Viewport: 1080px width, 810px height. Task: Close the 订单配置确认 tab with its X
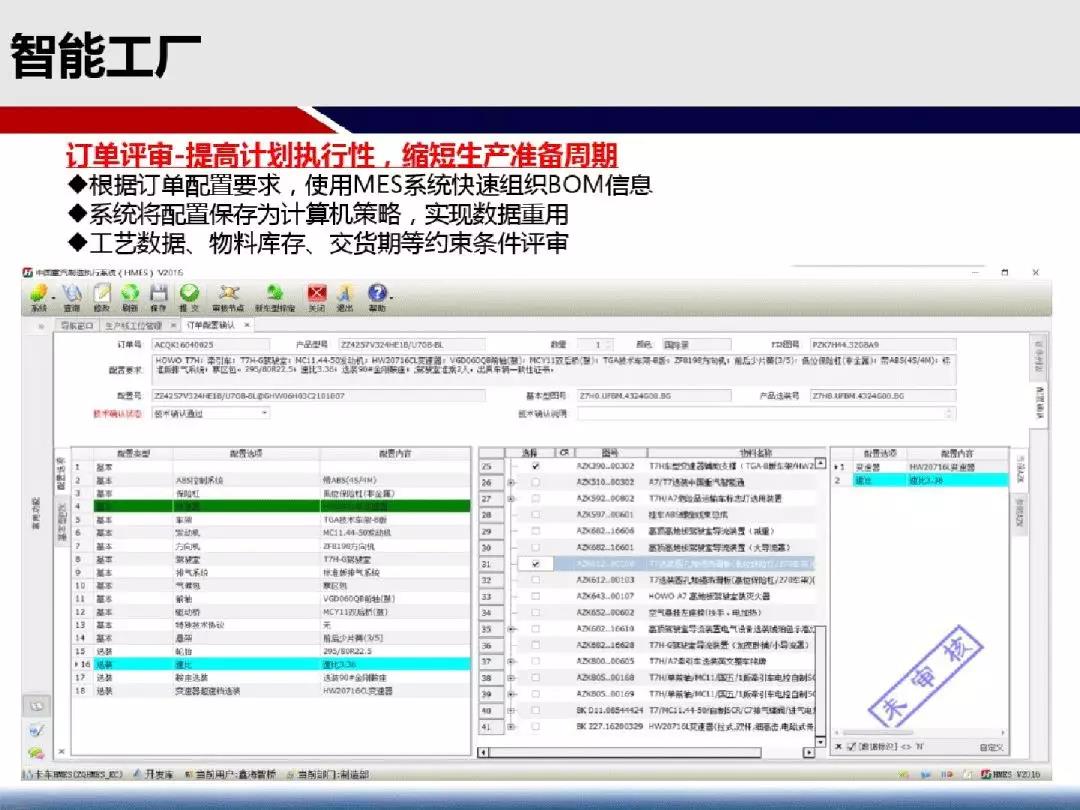point(247,324)
